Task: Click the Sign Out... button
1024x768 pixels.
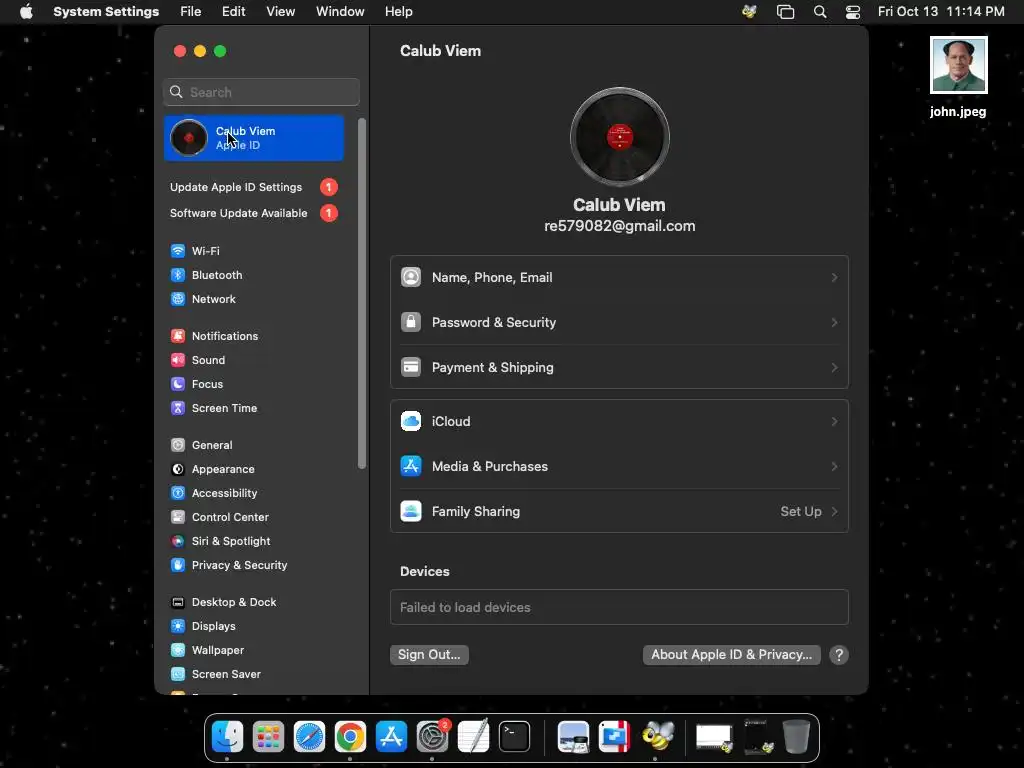Action: click(429, 654)
